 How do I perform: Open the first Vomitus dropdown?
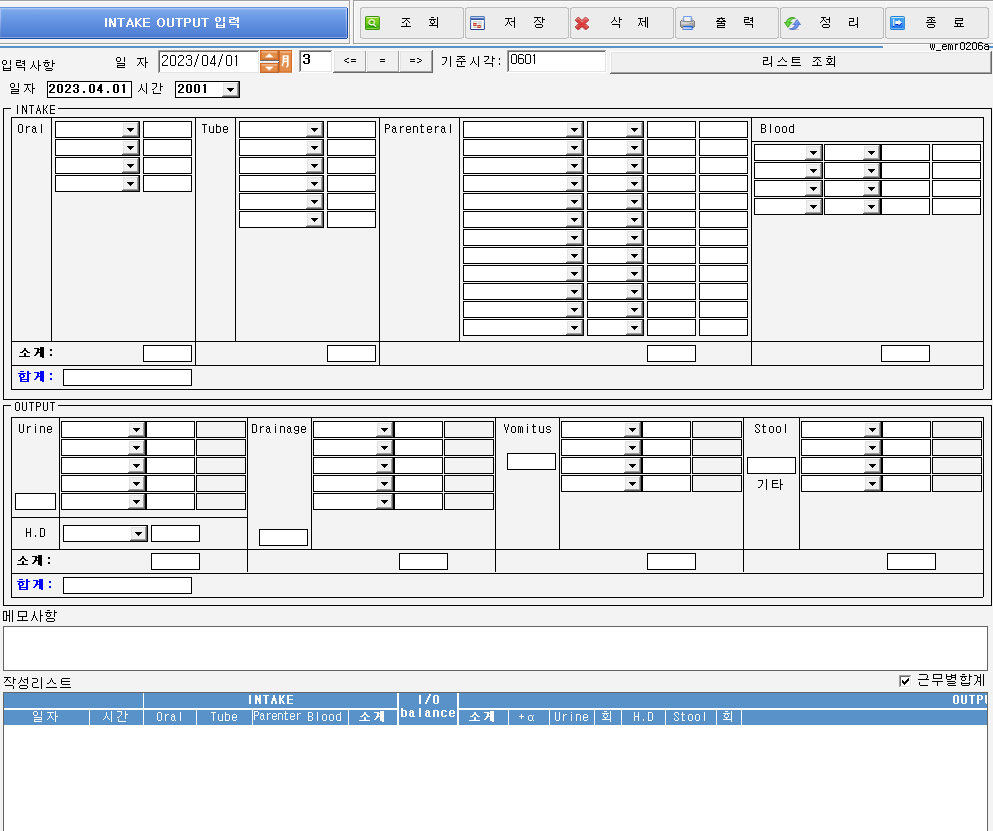tap(632, 429)
